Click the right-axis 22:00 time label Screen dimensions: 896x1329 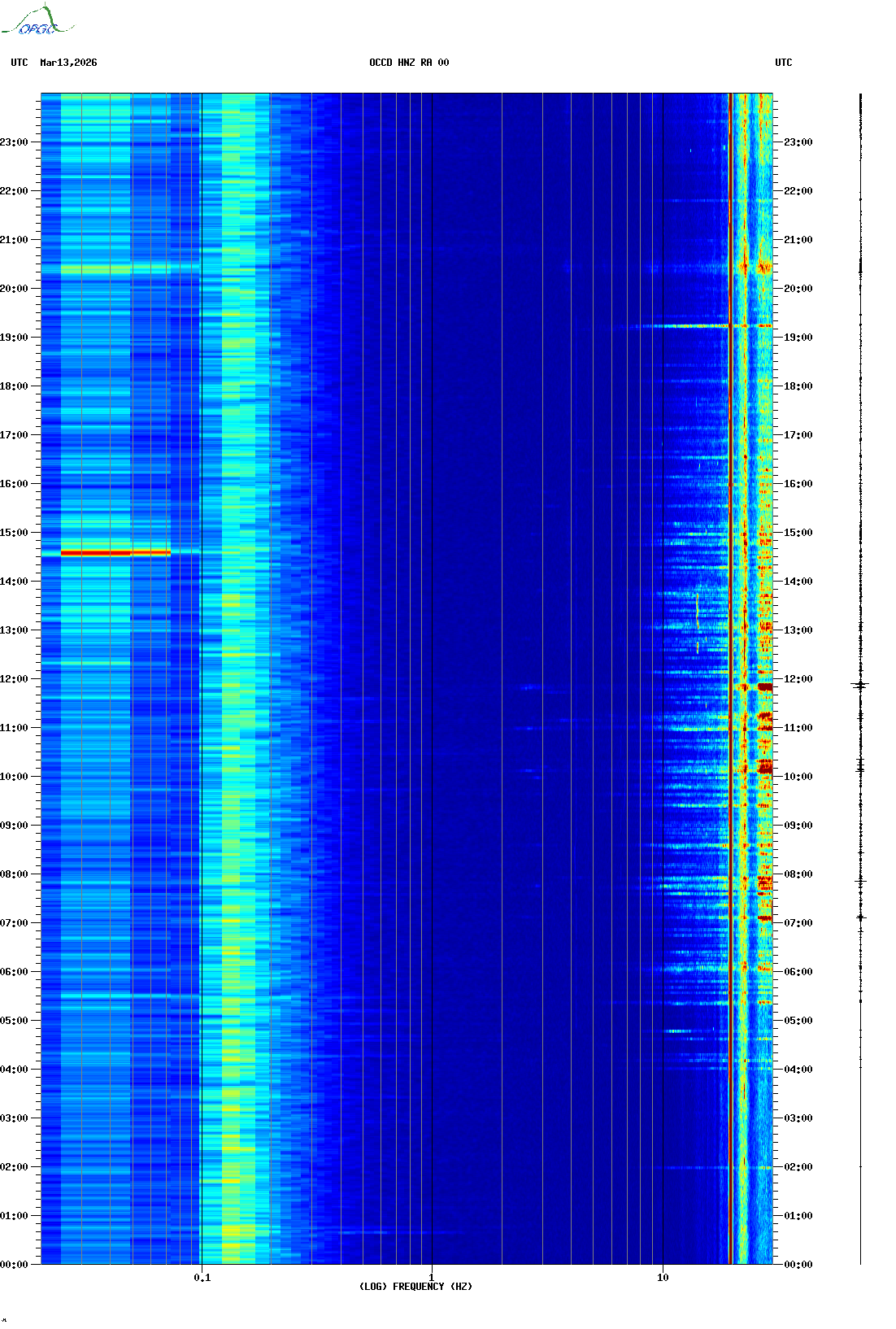click(798, 191)
